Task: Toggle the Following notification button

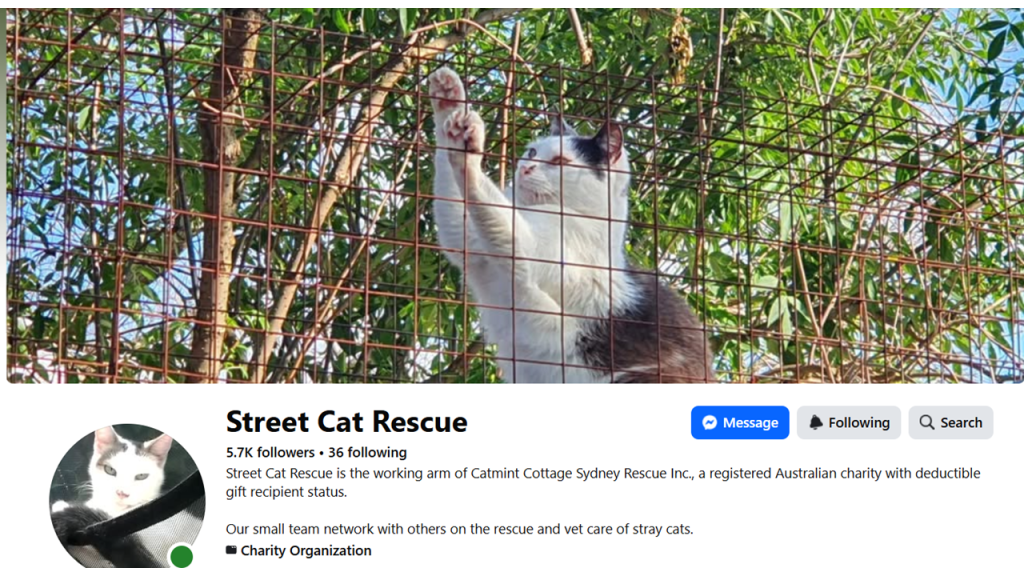Action: [x=848, y=423]
